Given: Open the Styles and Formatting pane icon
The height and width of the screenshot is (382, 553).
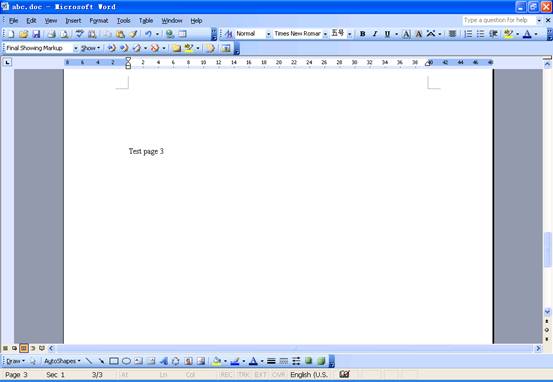Looking at the screenshot, I should 228,34.
